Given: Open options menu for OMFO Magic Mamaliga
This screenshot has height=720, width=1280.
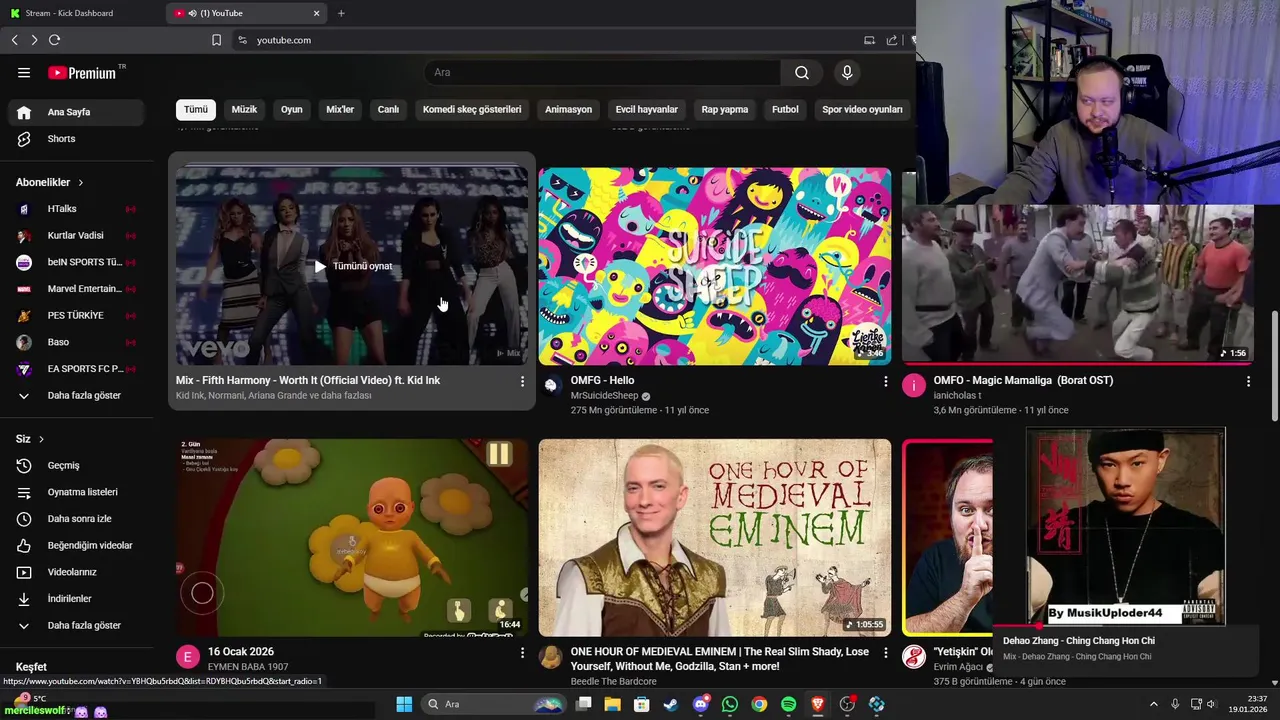Looking at the screenshot, I should coord(1248,381).
